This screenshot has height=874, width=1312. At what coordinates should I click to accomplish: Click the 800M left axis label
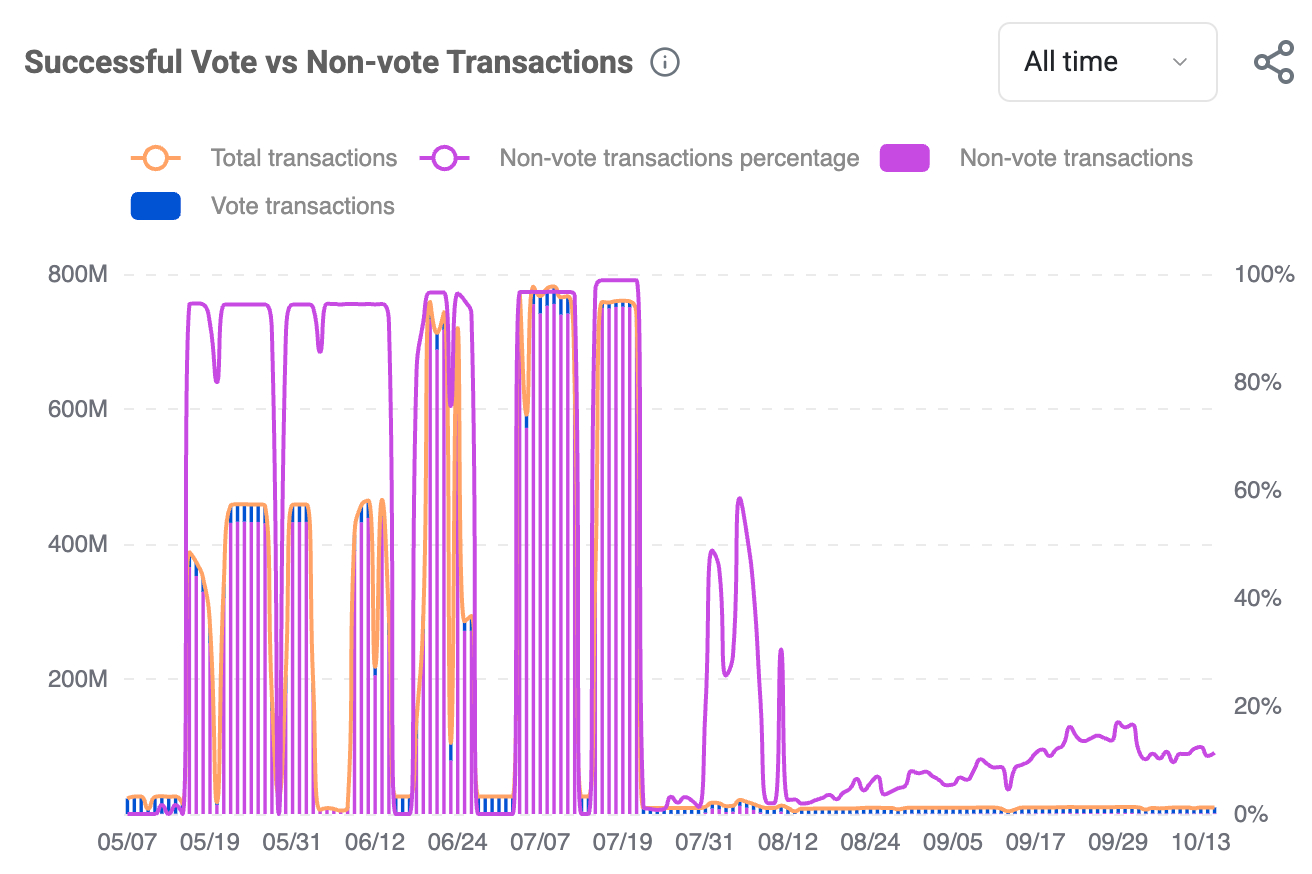[78, 274]
